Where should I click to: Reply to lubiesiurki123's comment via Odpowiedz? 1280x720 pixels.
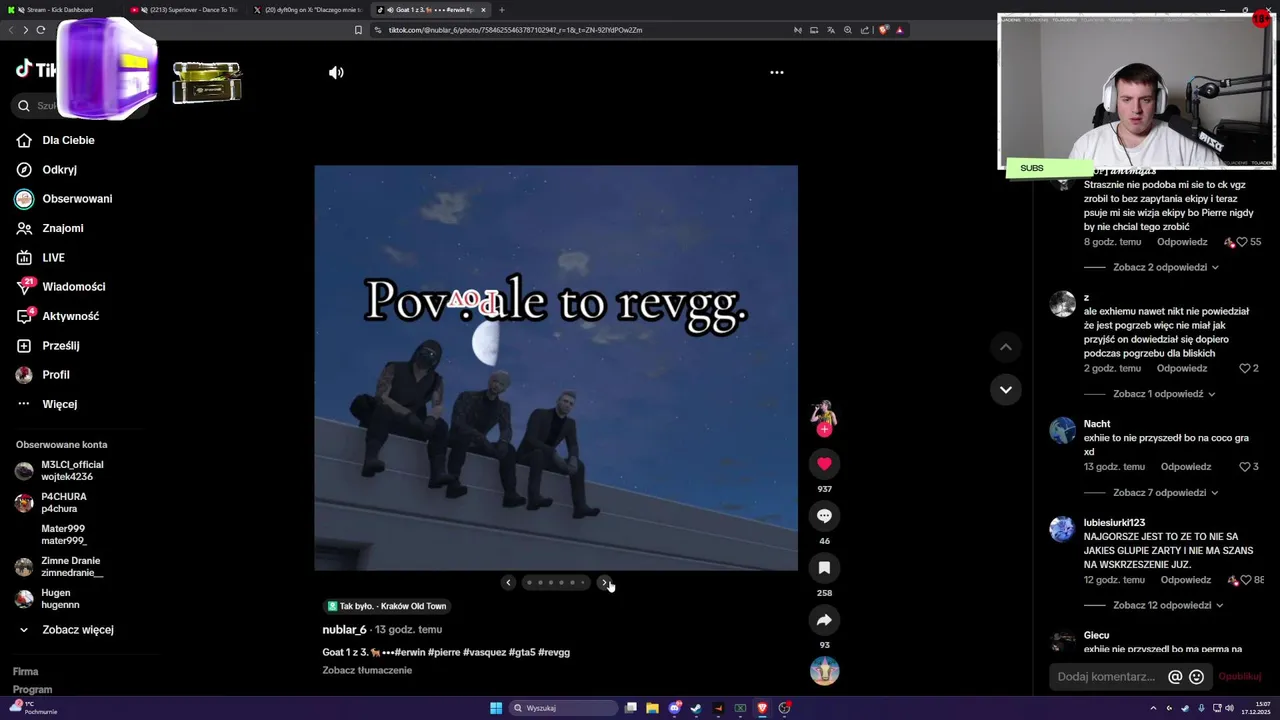pos(1186,580)
